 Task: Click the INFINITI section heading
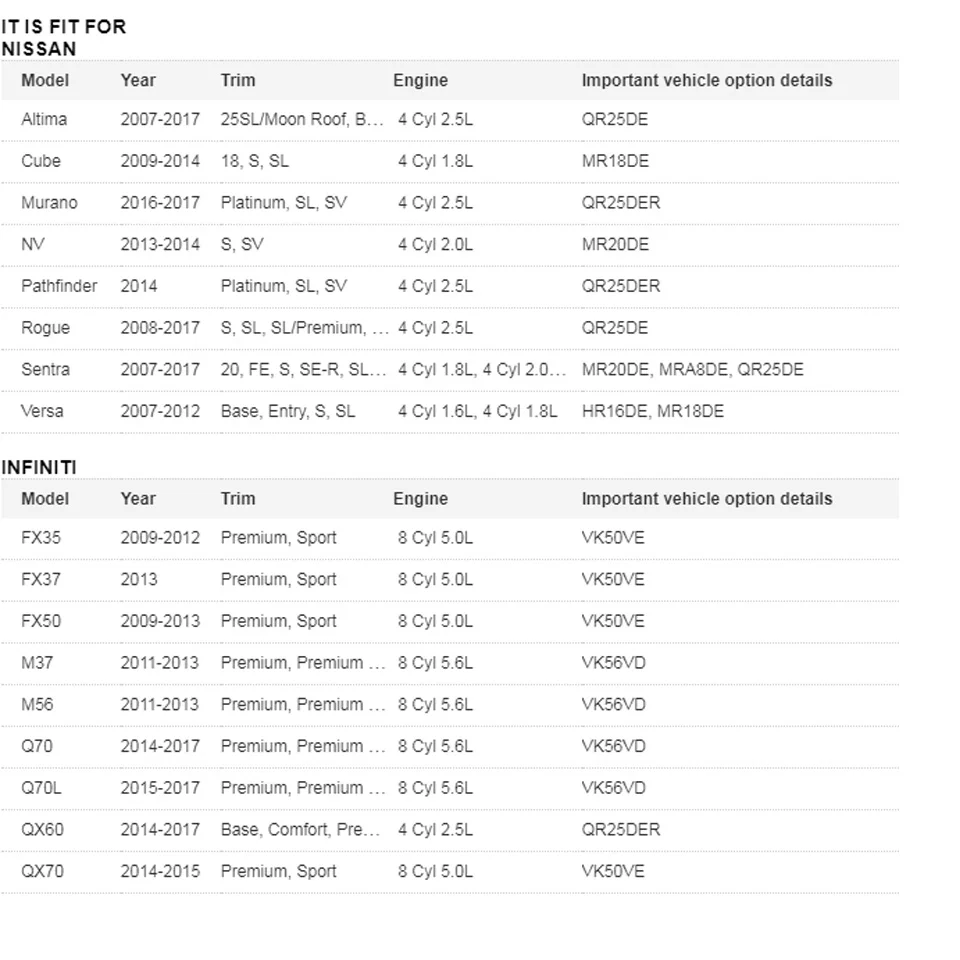(x=39, y=467)
